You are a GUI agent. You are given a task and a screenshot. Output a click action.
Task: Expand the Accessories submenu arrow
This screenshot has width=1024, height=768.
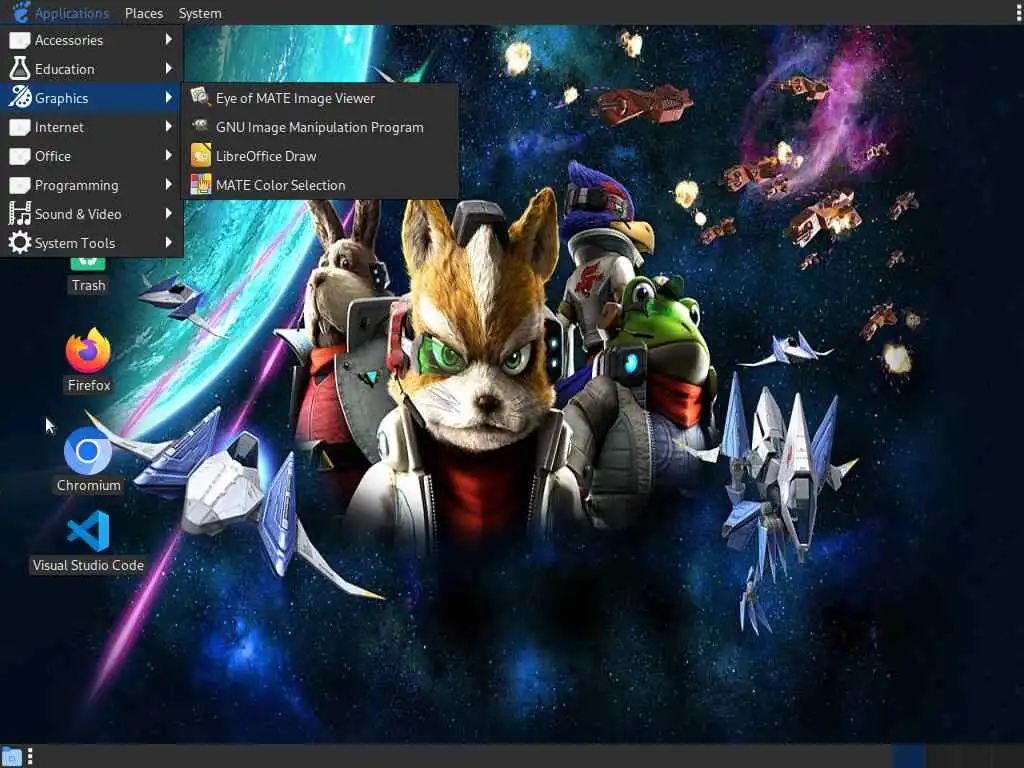point(168,39)
